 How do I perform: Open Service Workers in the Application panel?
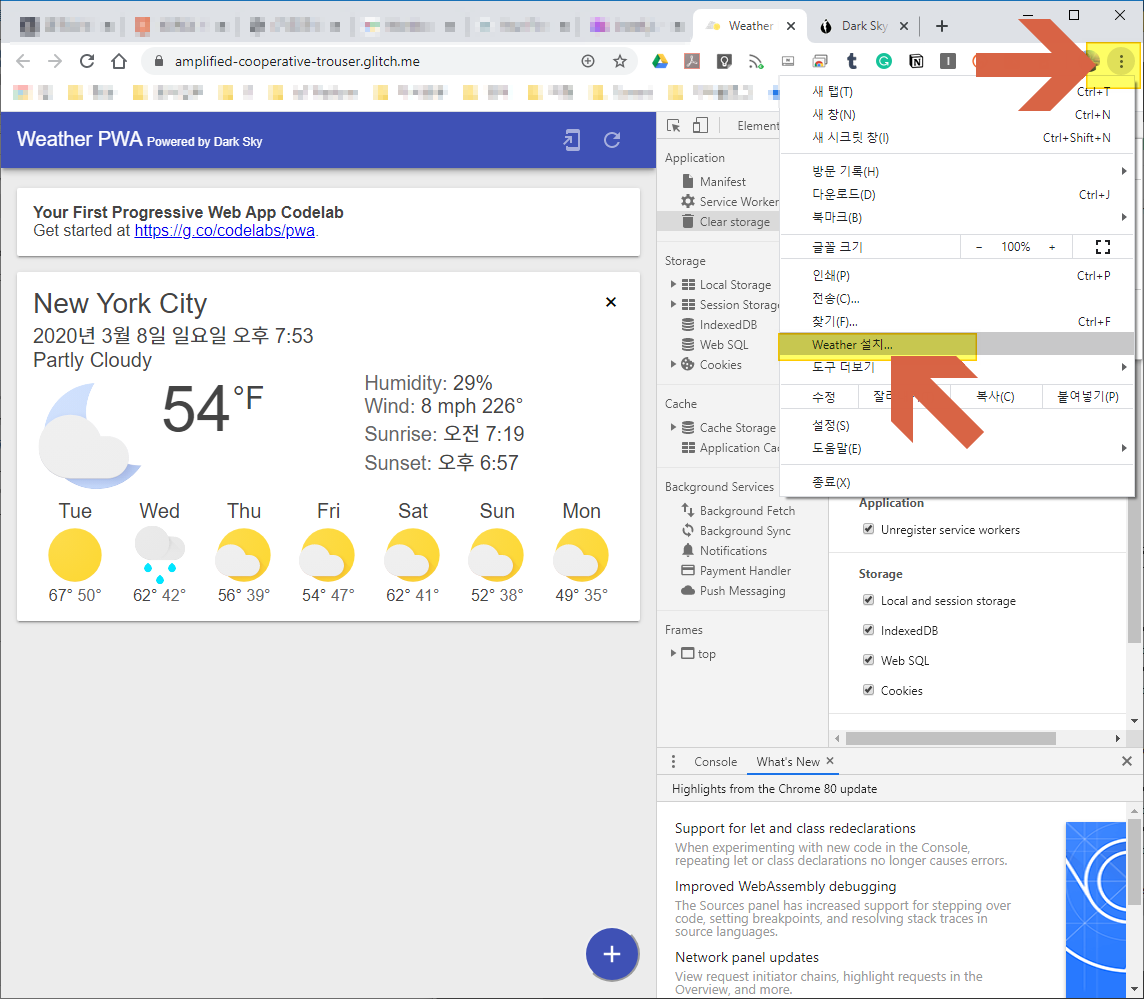coord(730,201)
